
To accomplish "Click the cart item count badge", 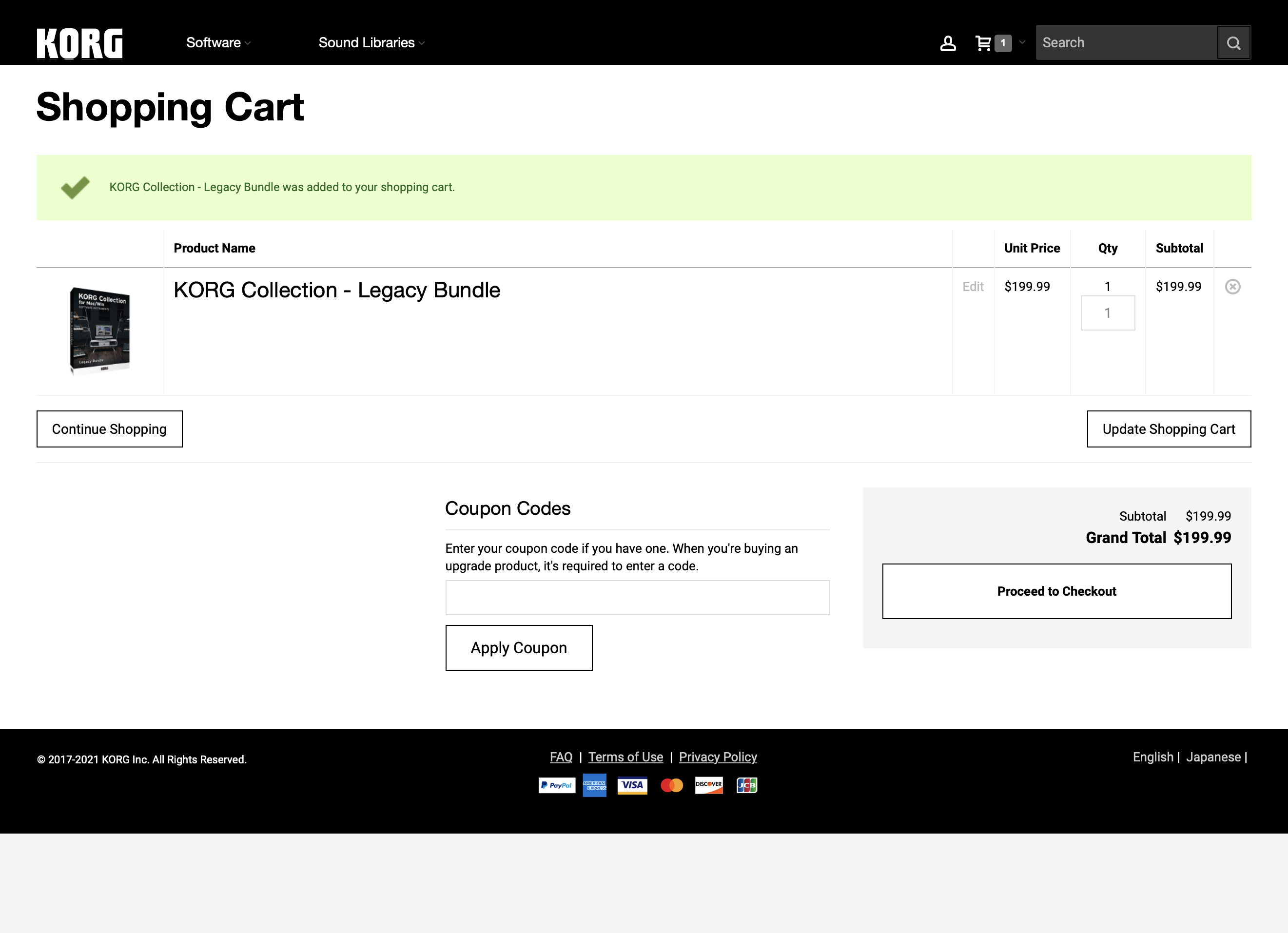I will point(1003,43).
